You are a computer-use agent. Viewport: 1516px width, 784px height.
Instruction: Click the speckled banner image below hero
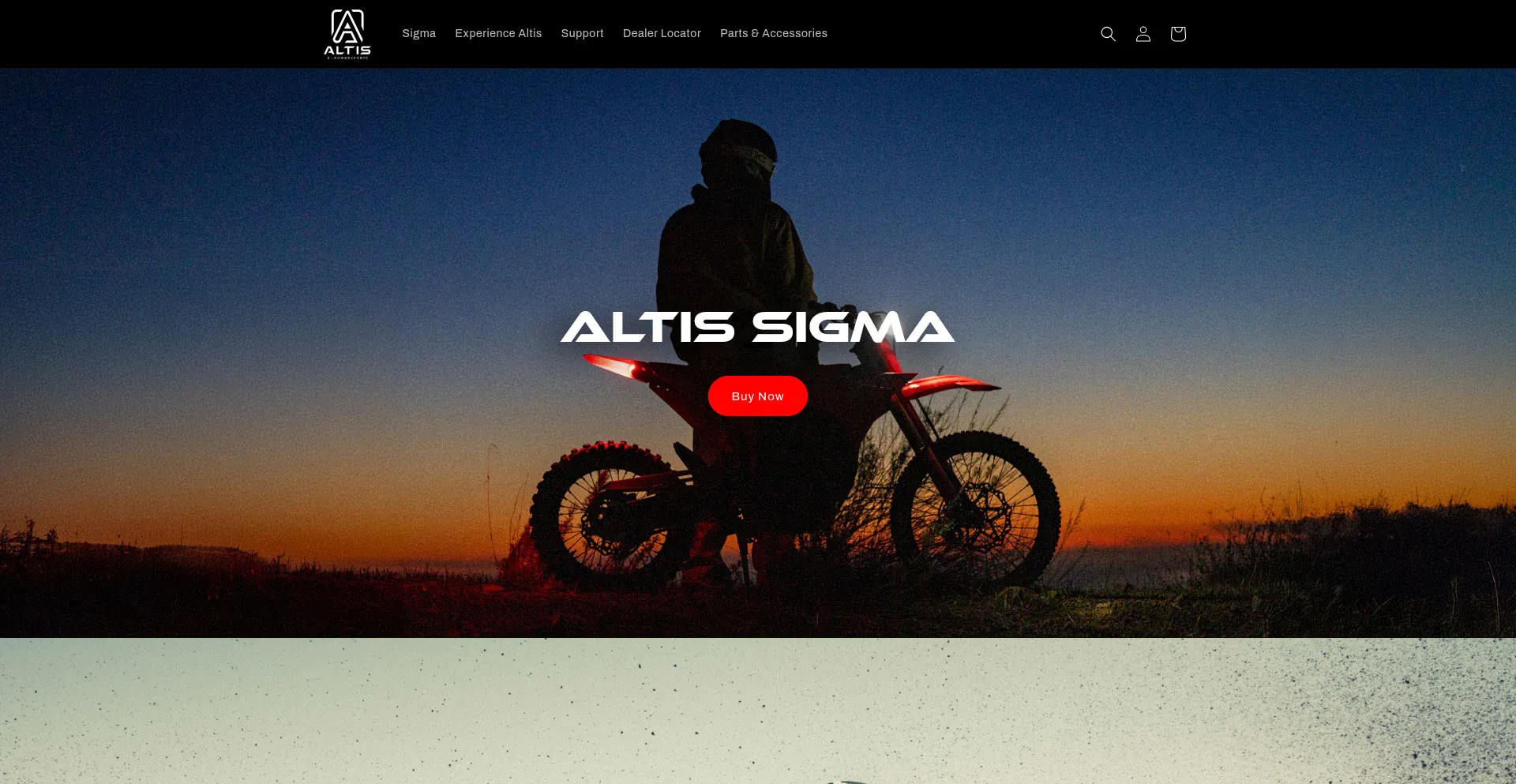[x=758, y=711]
